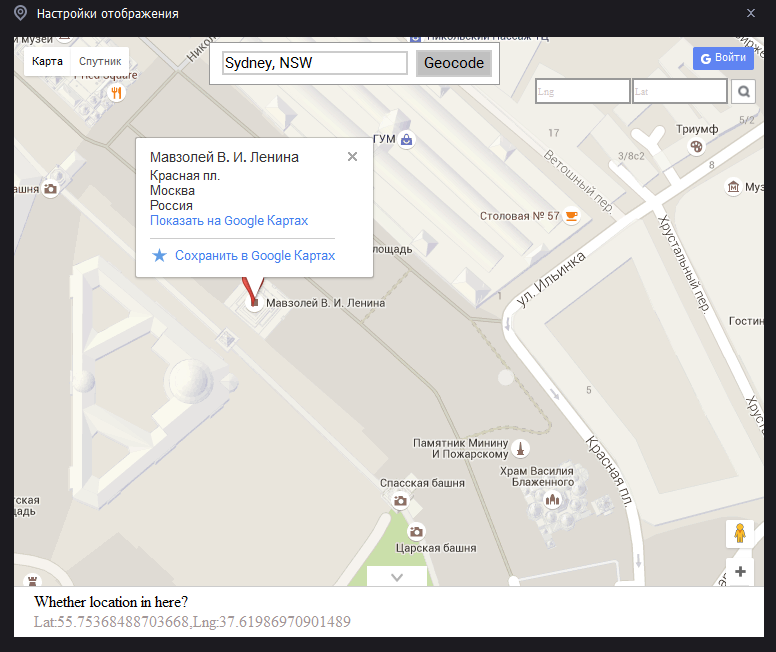776x652 pixels.
Task: Click the Памятник Минину monument icon
Action: [x=520, y=449]
